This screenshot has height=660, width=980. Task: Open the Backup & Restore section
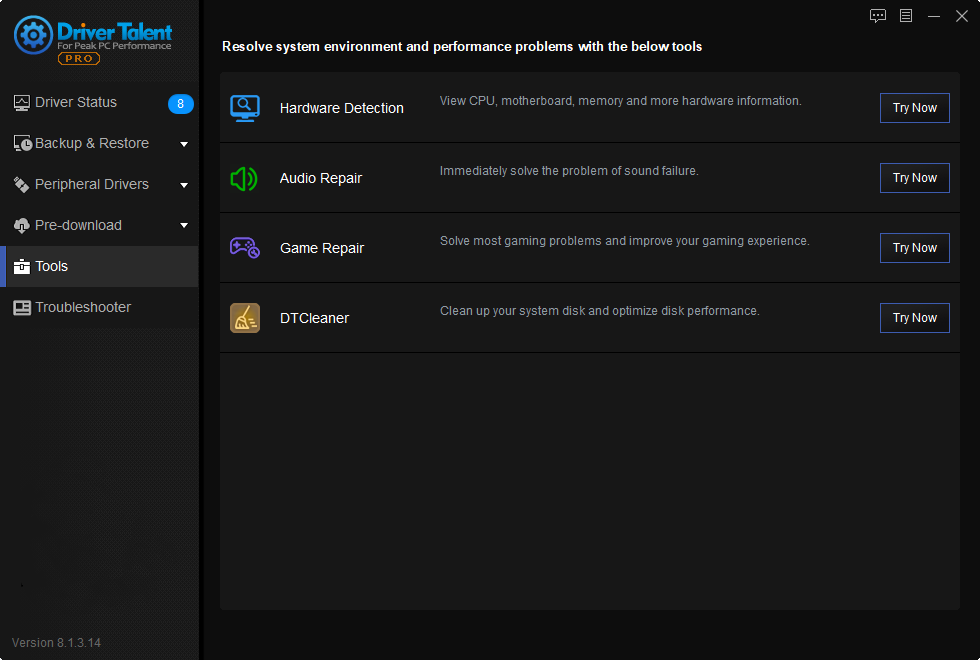(x=99, y=144)
